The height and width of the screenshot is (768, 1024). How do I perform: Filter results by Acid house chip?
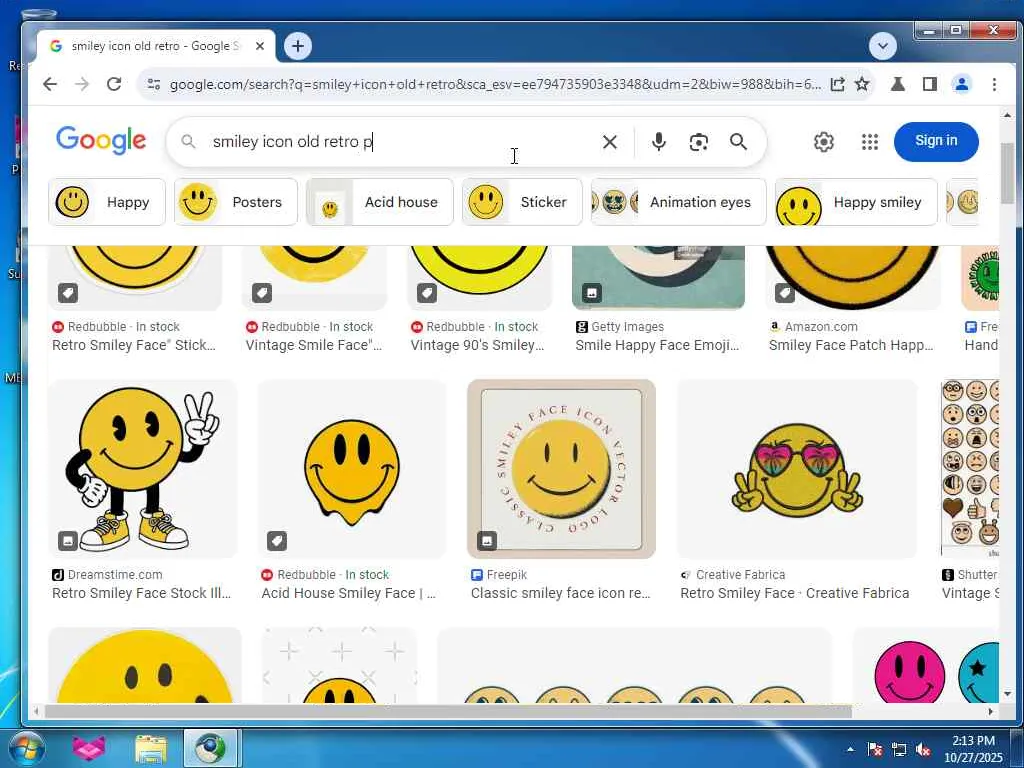[379, 202]
